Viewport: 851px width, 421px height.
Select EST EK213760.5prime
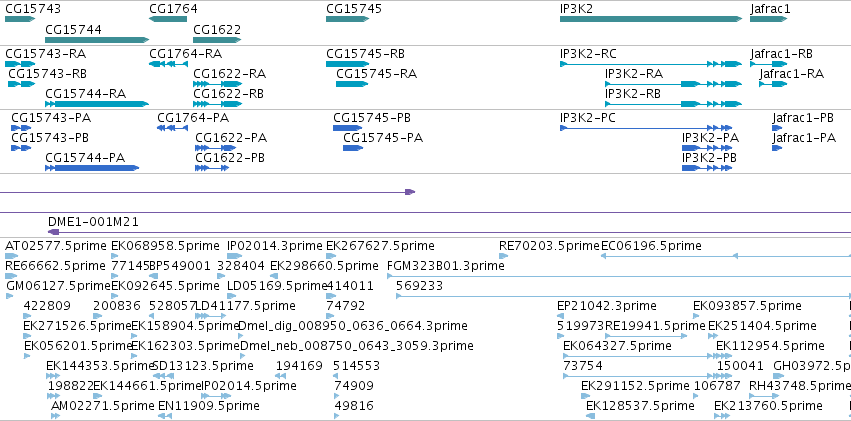pyautogui.click(x=722, y=416)
